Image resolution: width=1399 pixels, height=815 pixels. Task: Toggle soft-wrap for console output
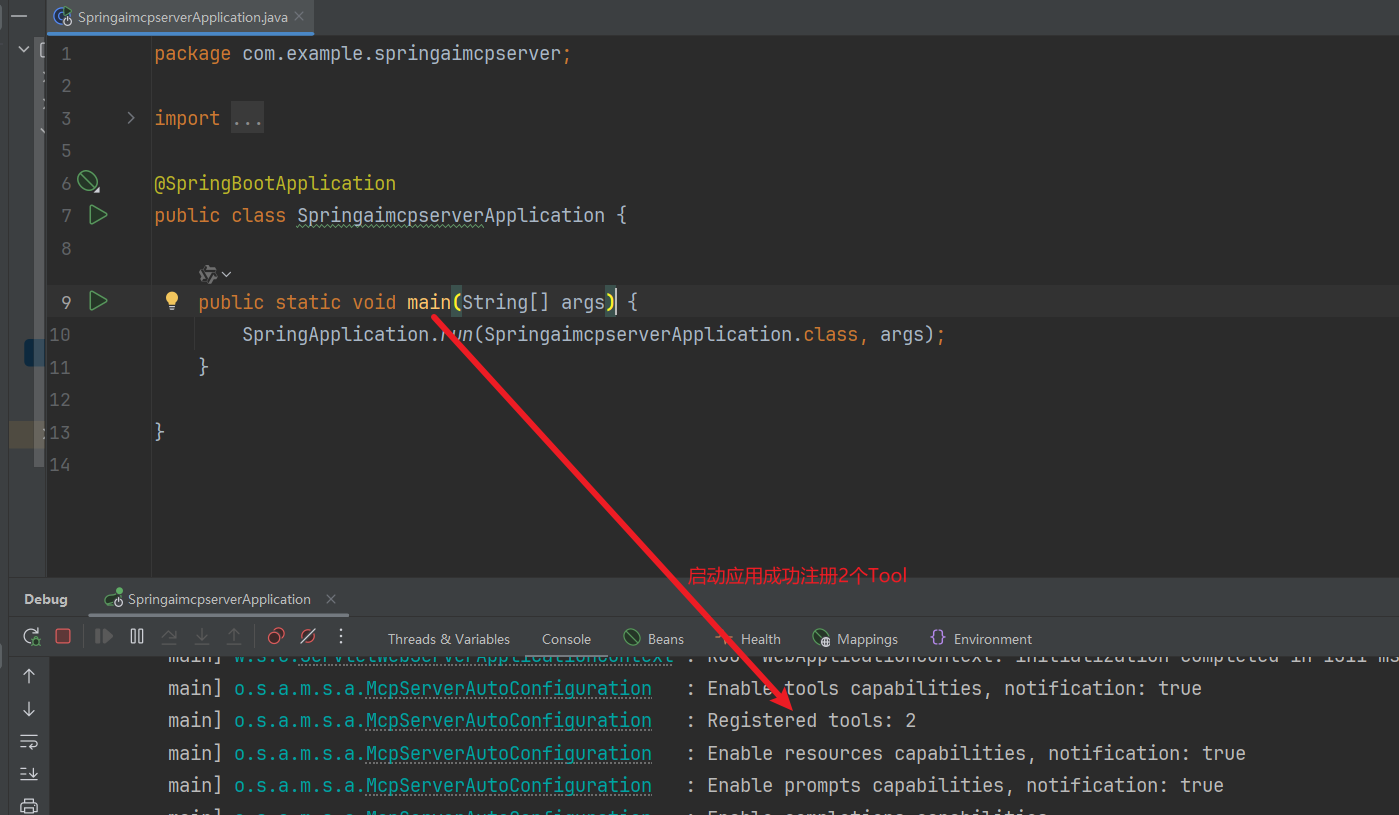click(29, 741)
